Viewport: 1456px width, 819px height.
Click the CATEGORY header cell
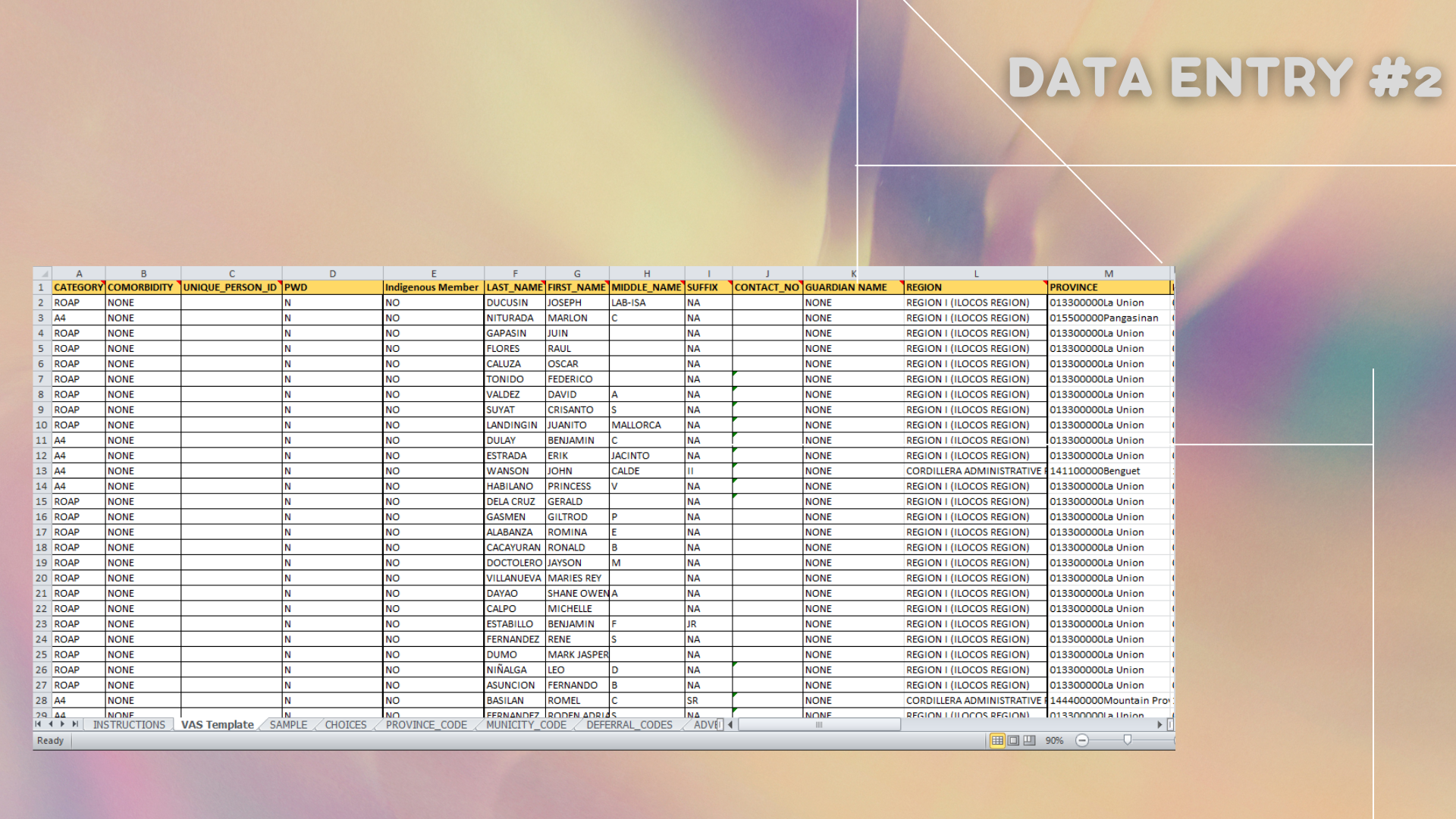coord(79,287)
